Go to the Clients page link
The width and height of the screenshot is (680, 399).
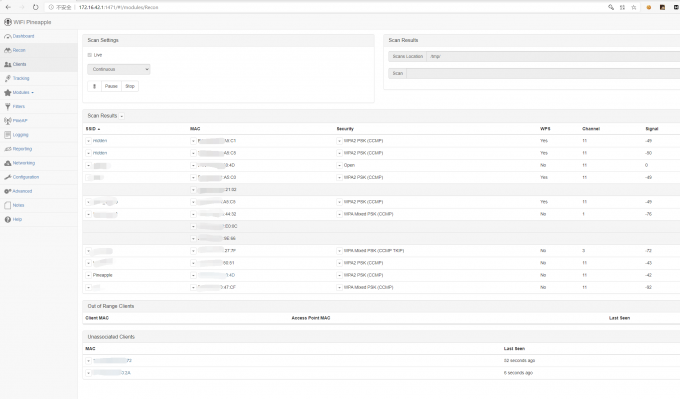point(20,64)
